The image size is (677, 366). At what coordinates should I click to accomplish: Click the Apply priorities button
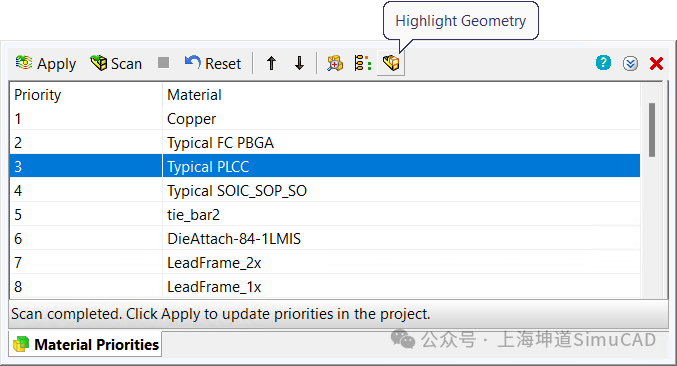click(46, 63)
